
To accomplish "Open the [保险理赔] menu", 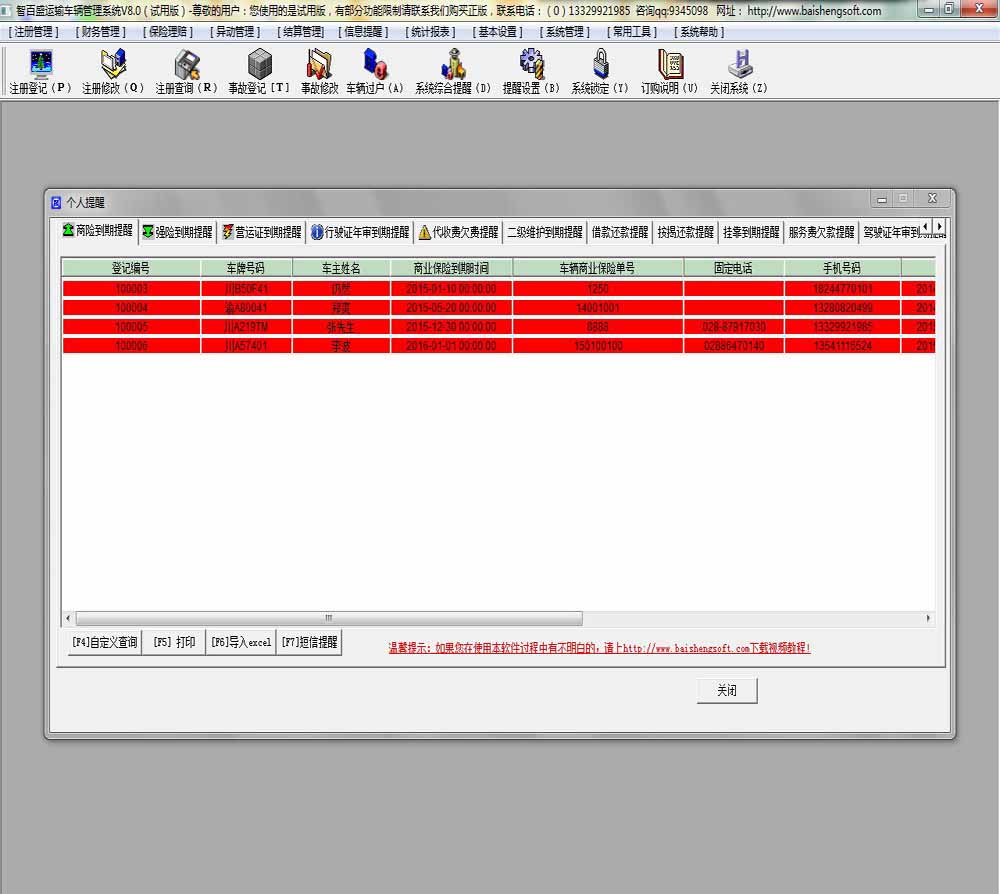I will 168,32.
